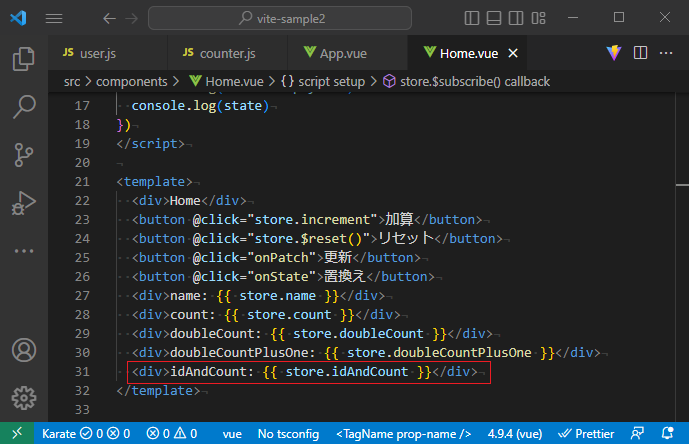689x444 pixels.
Task: Click the feedback/broadcast status icon
Action: coord(637,433)
